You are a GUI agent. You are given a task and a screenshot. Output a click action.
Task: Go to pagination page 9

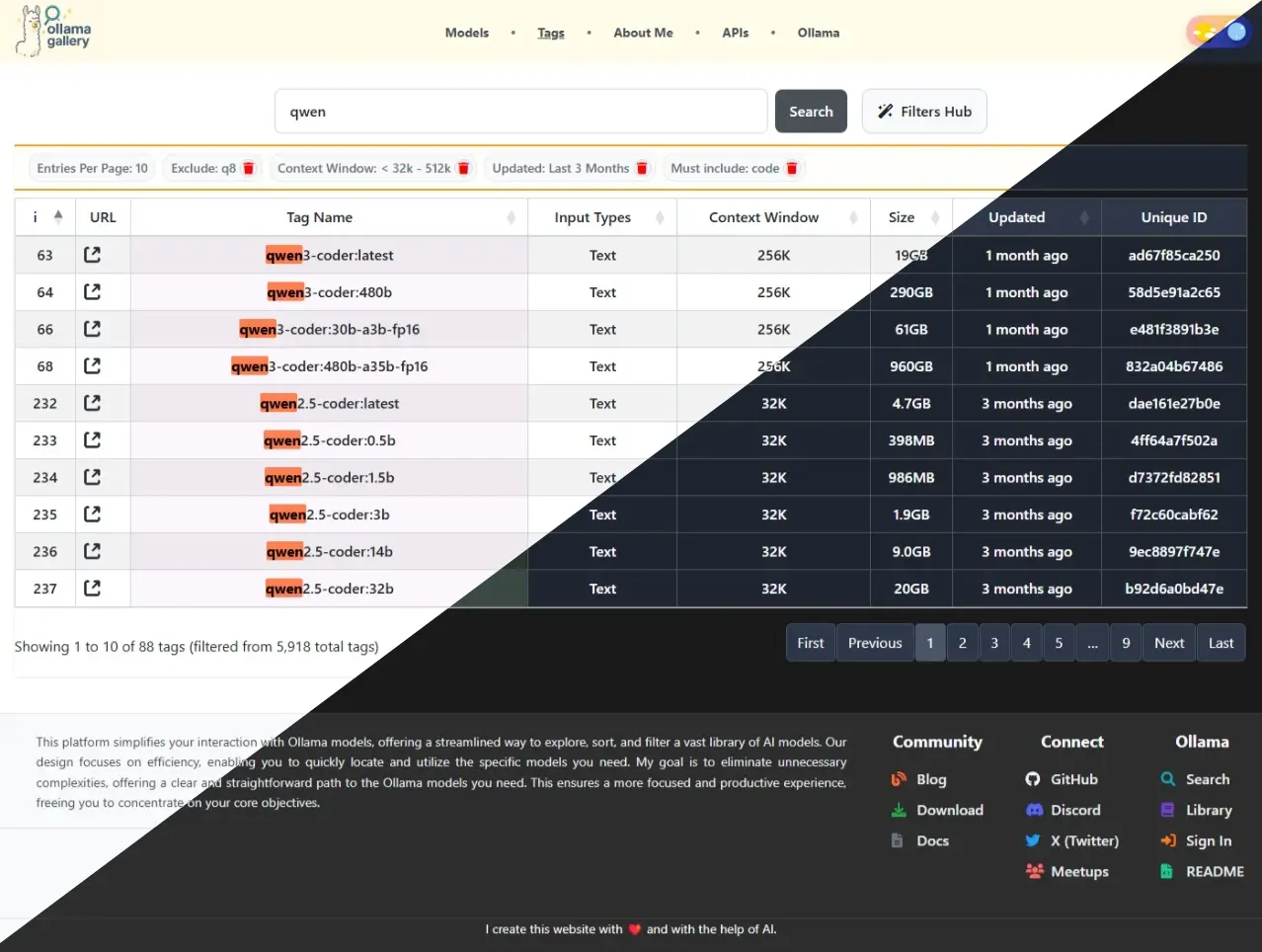tap(1126, 643)
